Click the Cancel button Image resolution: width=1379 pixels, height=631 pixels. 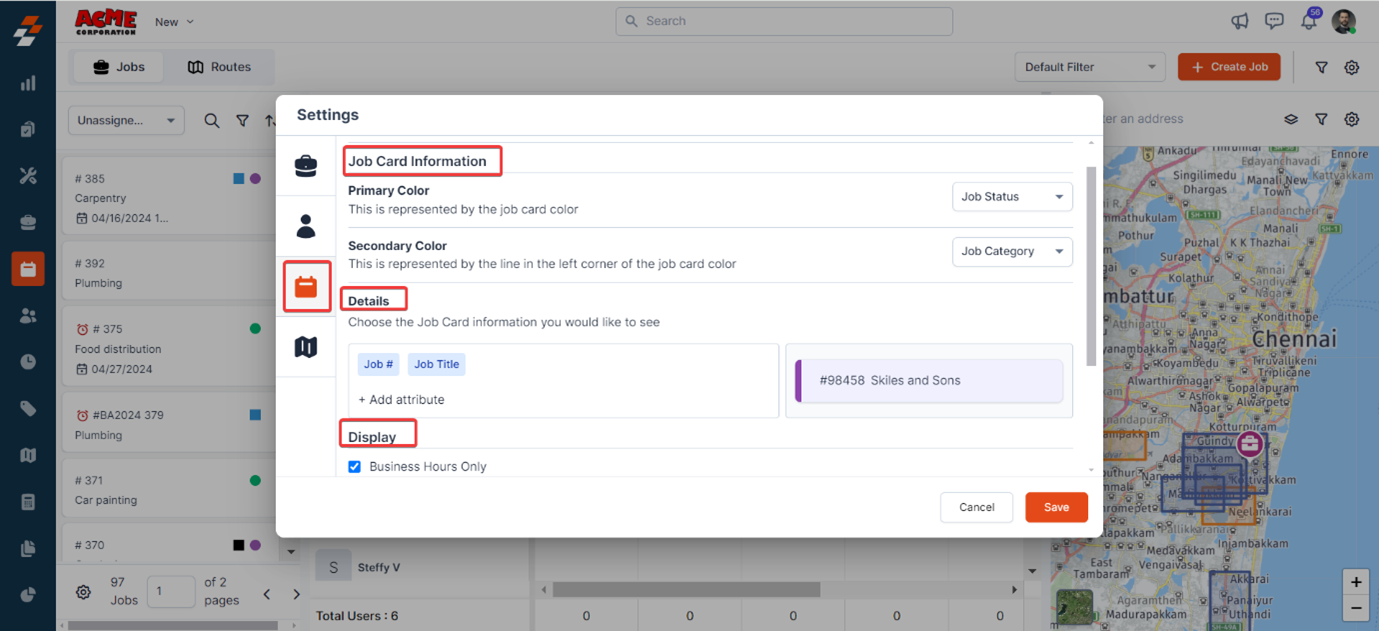click(977, 507)
